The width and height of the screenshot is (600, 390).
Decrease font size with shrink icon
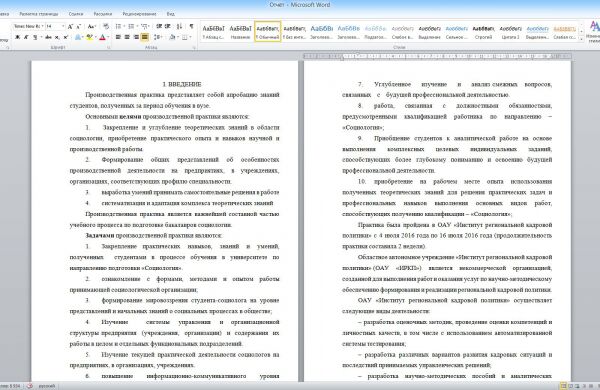click(78, 26)
